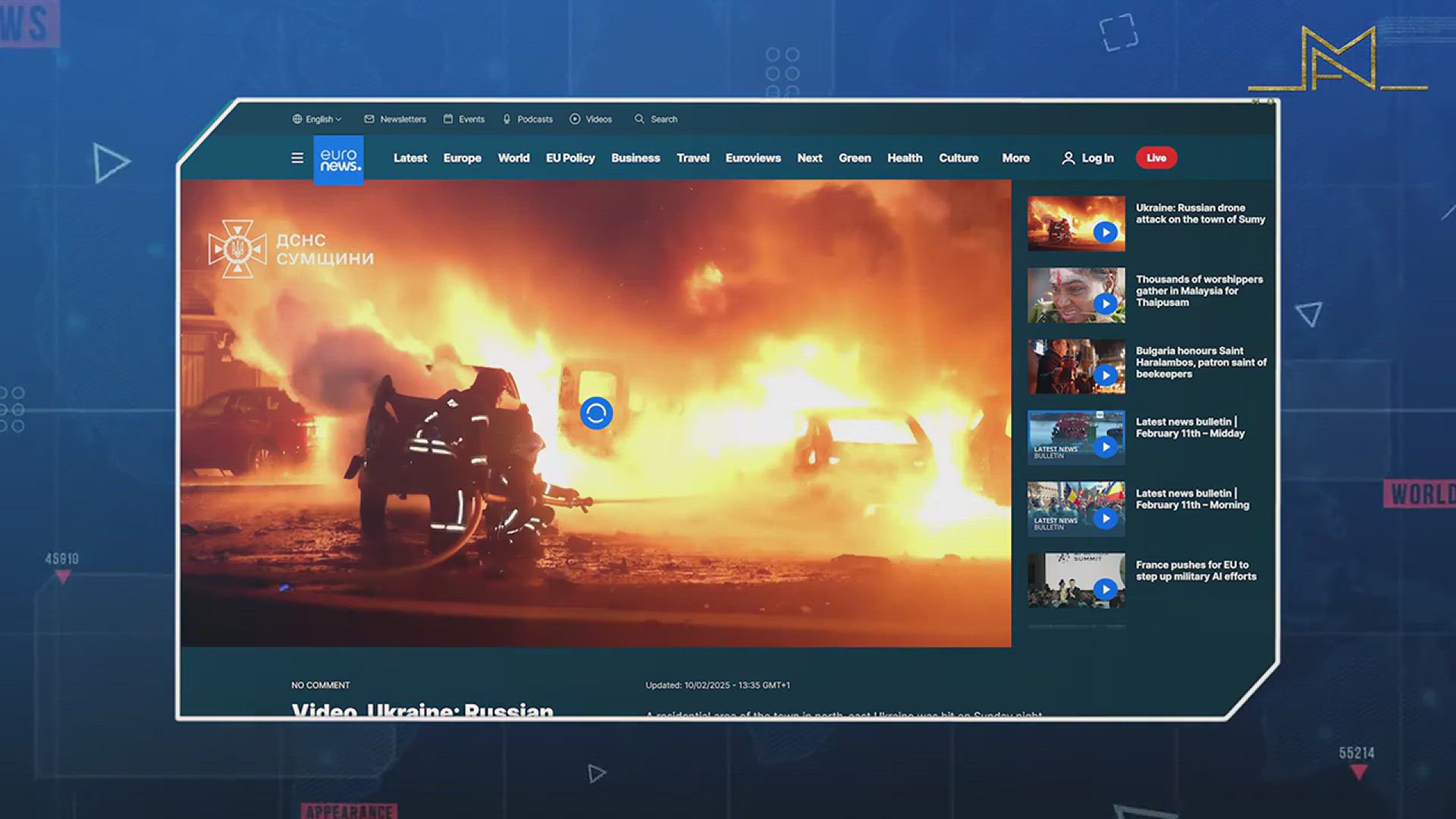Open the Travel section

pyautogui.click(x=693, y=158)
